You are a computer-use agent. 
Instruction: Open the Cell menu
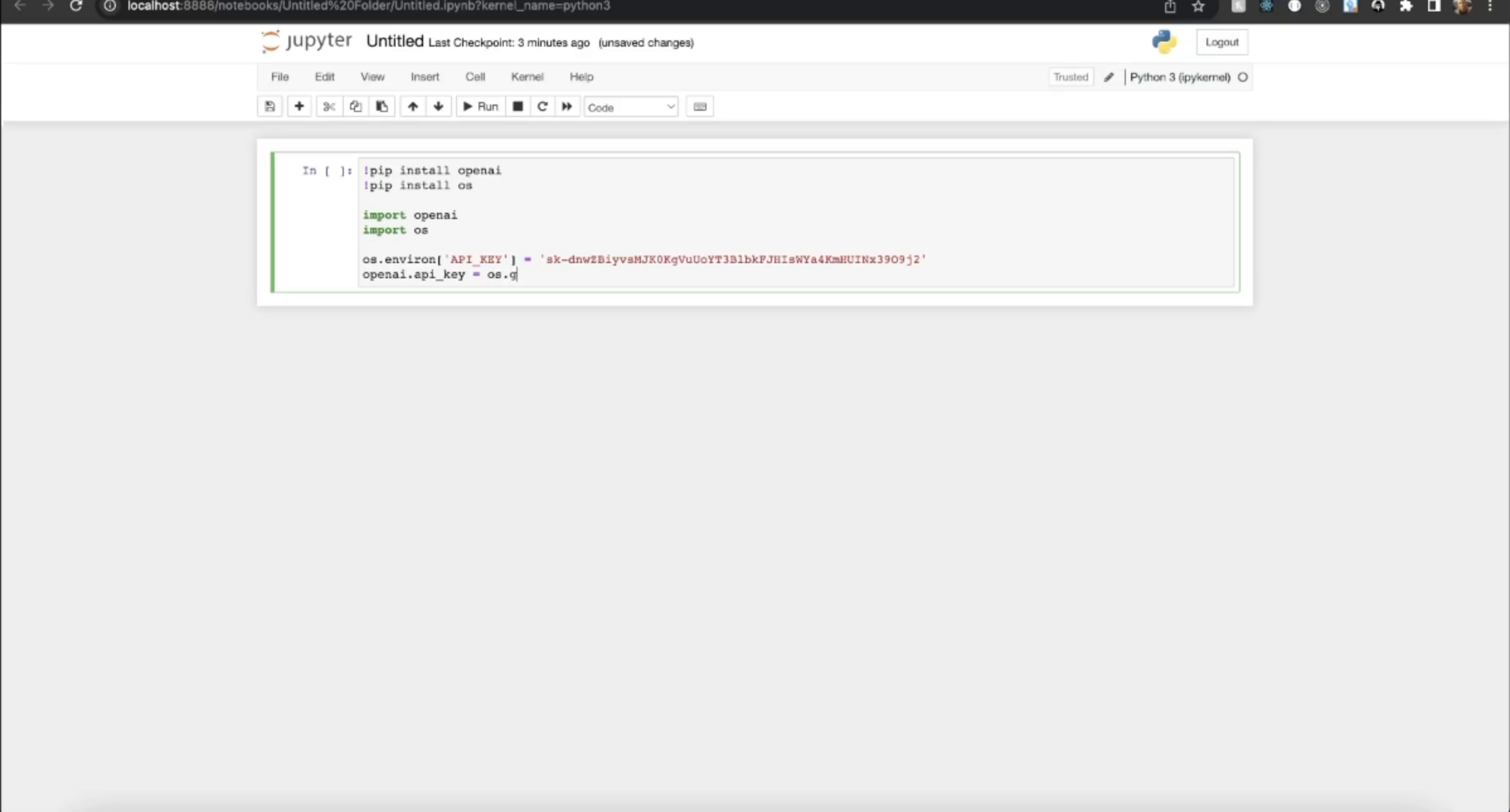(475, 77)
